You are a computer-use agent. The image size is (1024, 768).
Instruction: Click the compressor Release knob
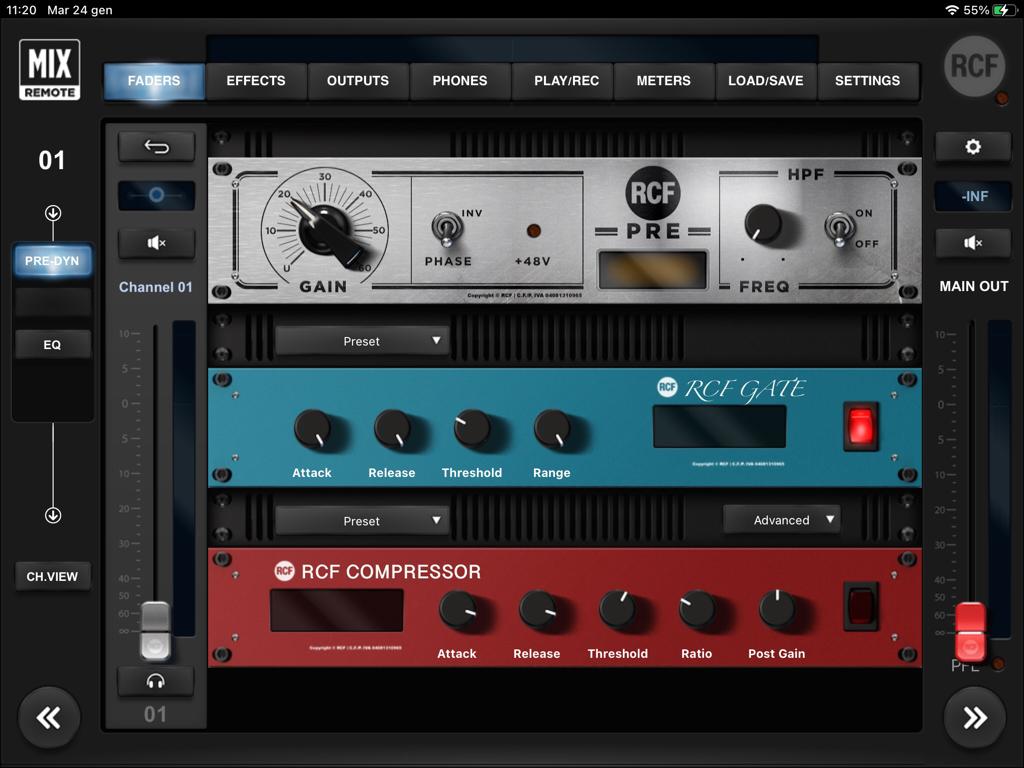tap(538, 611)
